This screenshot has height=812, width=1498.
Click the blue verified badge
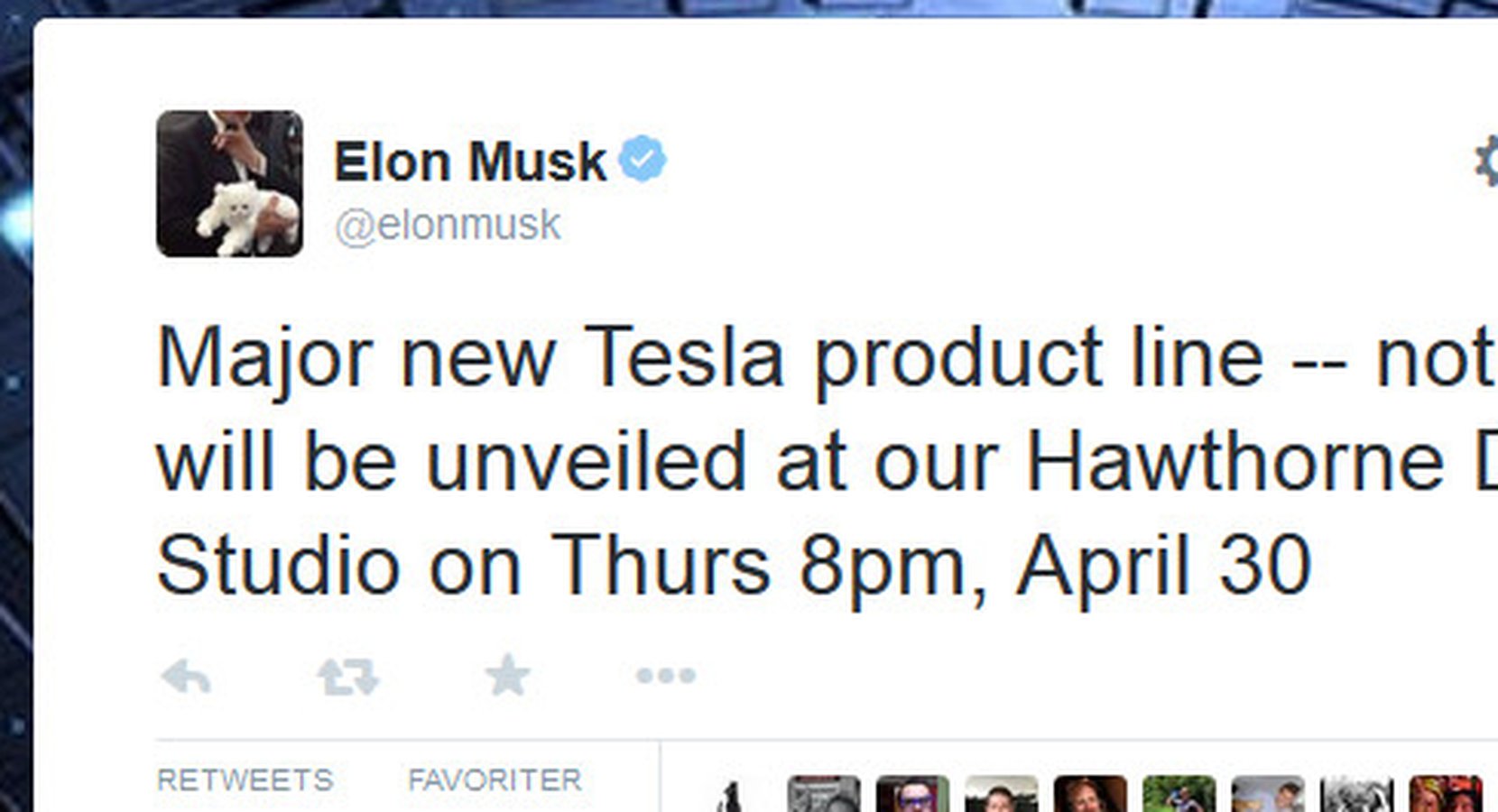(643, 160)
